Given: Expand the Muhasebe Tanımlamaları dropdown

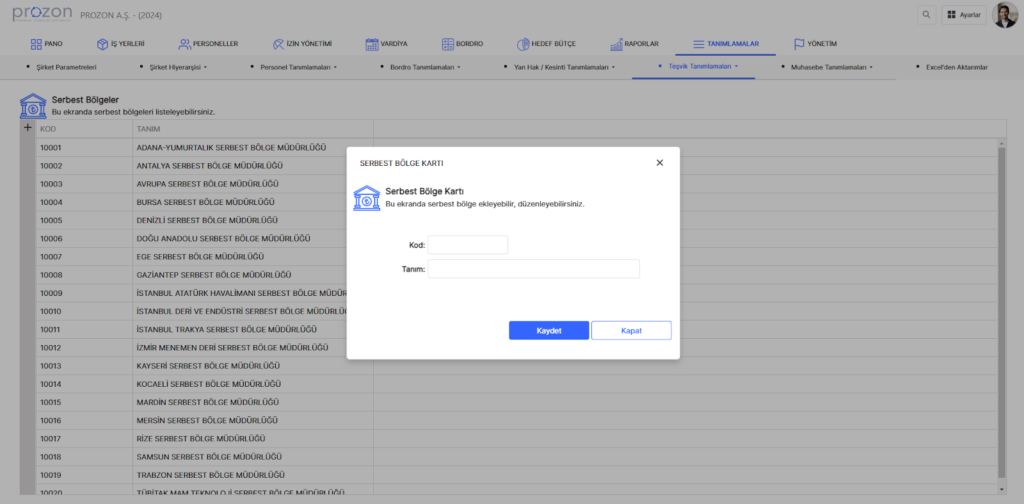Looking at the screenshot, I should 825,67.
